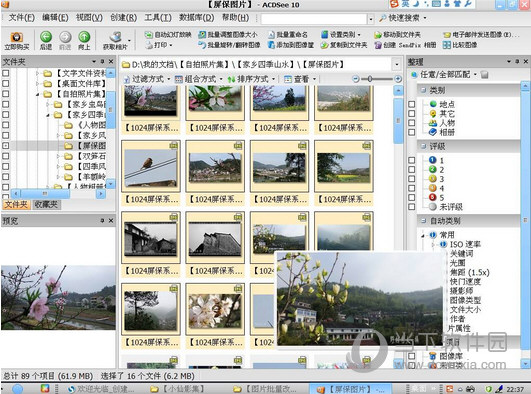Open the 工具(T) menu

[158, 18]
